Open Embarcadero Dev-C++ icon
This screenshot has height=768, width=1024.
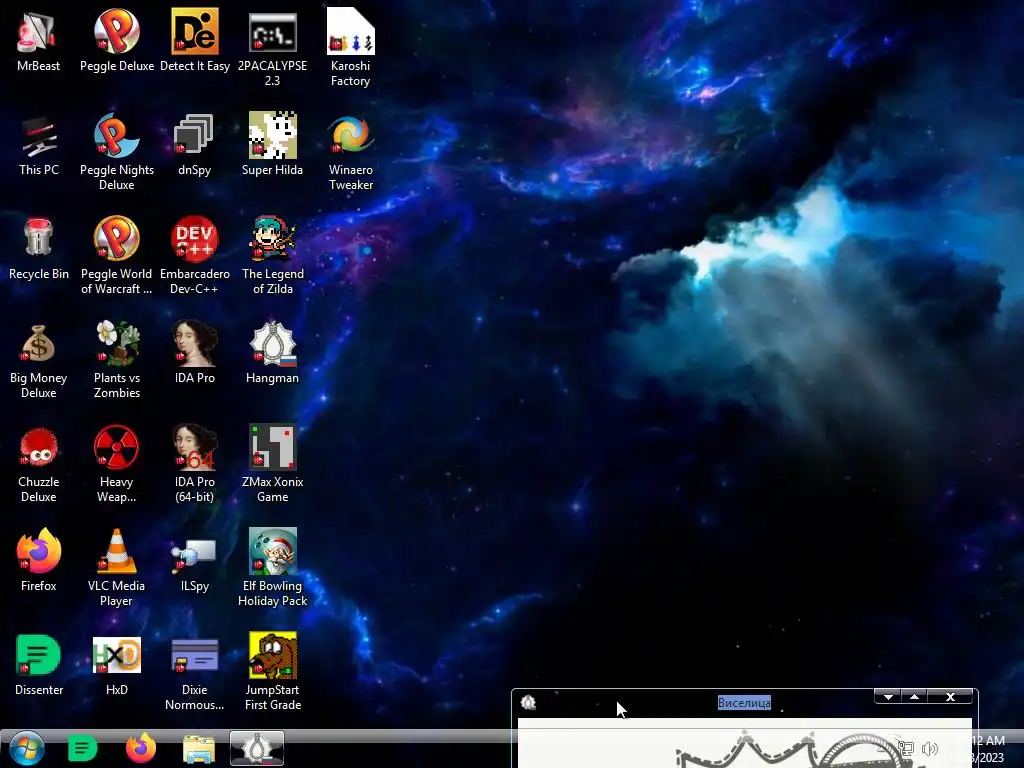(195, 255)
